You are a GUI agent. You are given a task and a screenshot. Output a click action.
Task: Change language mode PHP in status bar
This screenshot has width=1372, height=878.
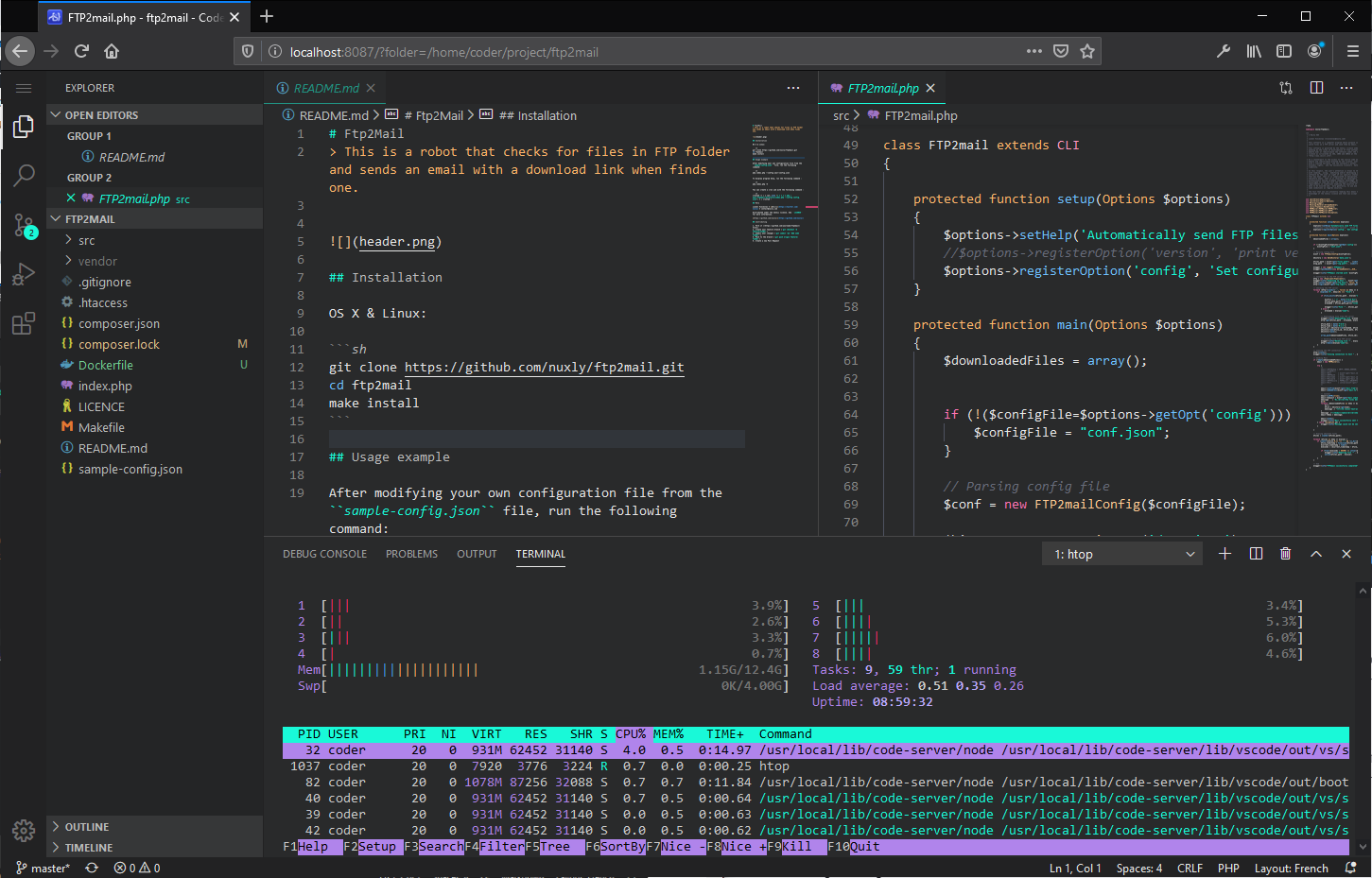[1228, 868]
